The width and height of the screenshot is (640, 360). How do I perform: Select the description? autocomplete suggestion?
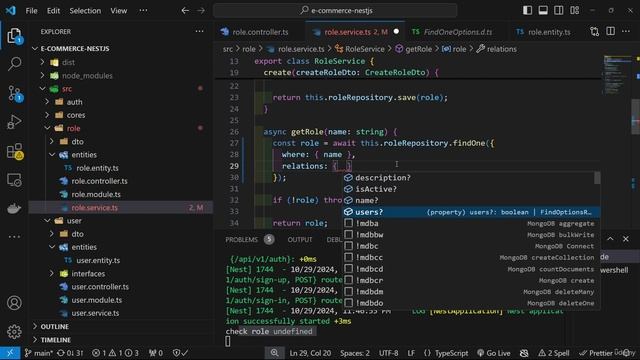click(x=468, y=178)
